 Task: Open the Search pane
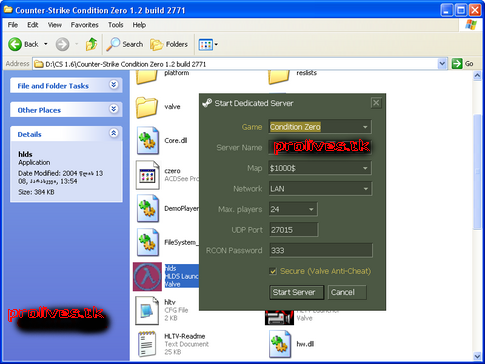point(124,44)
